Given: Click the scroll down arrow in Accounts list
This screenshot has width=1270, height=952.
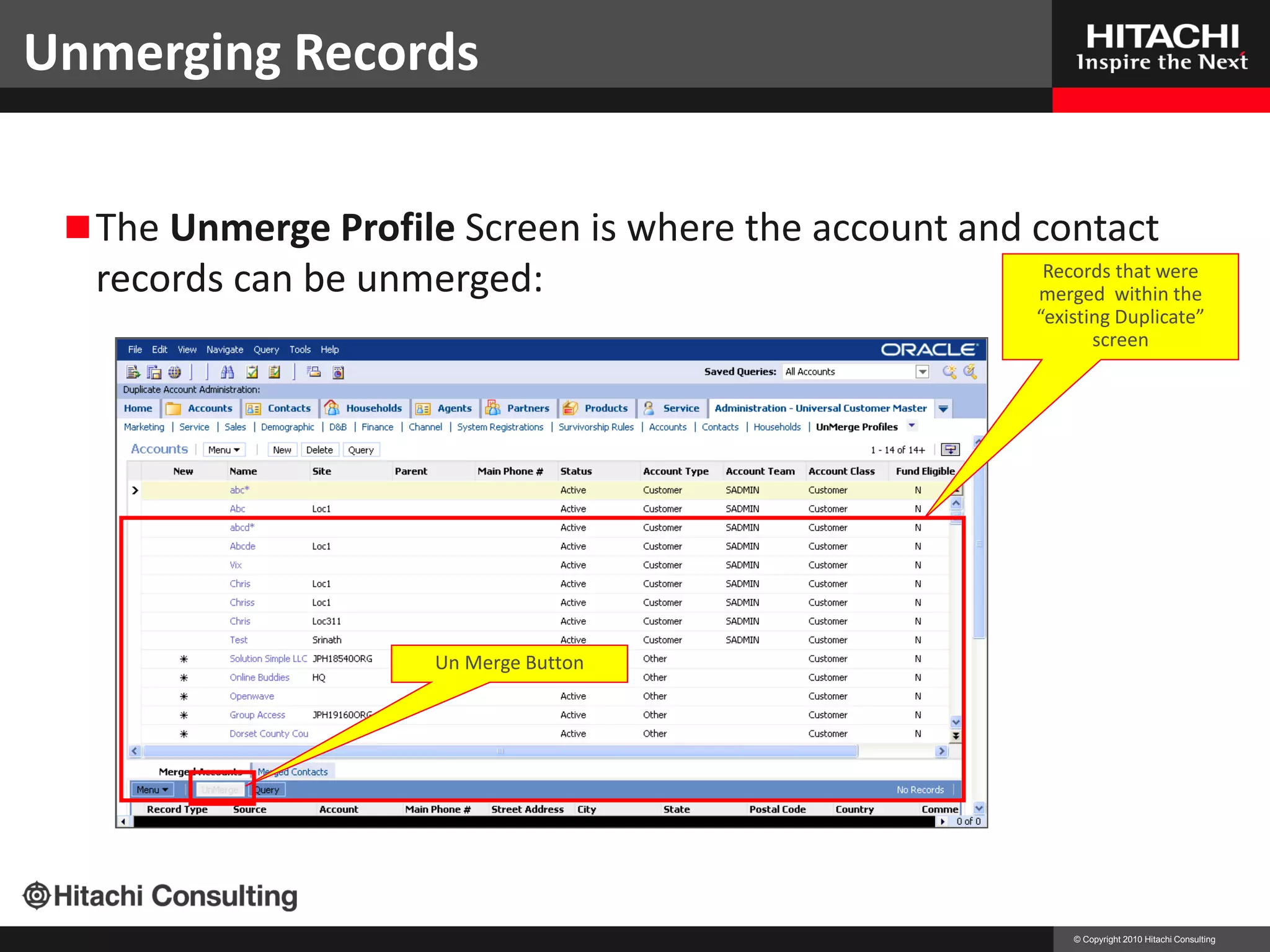Looking at the screenshot, I should 956,722.
